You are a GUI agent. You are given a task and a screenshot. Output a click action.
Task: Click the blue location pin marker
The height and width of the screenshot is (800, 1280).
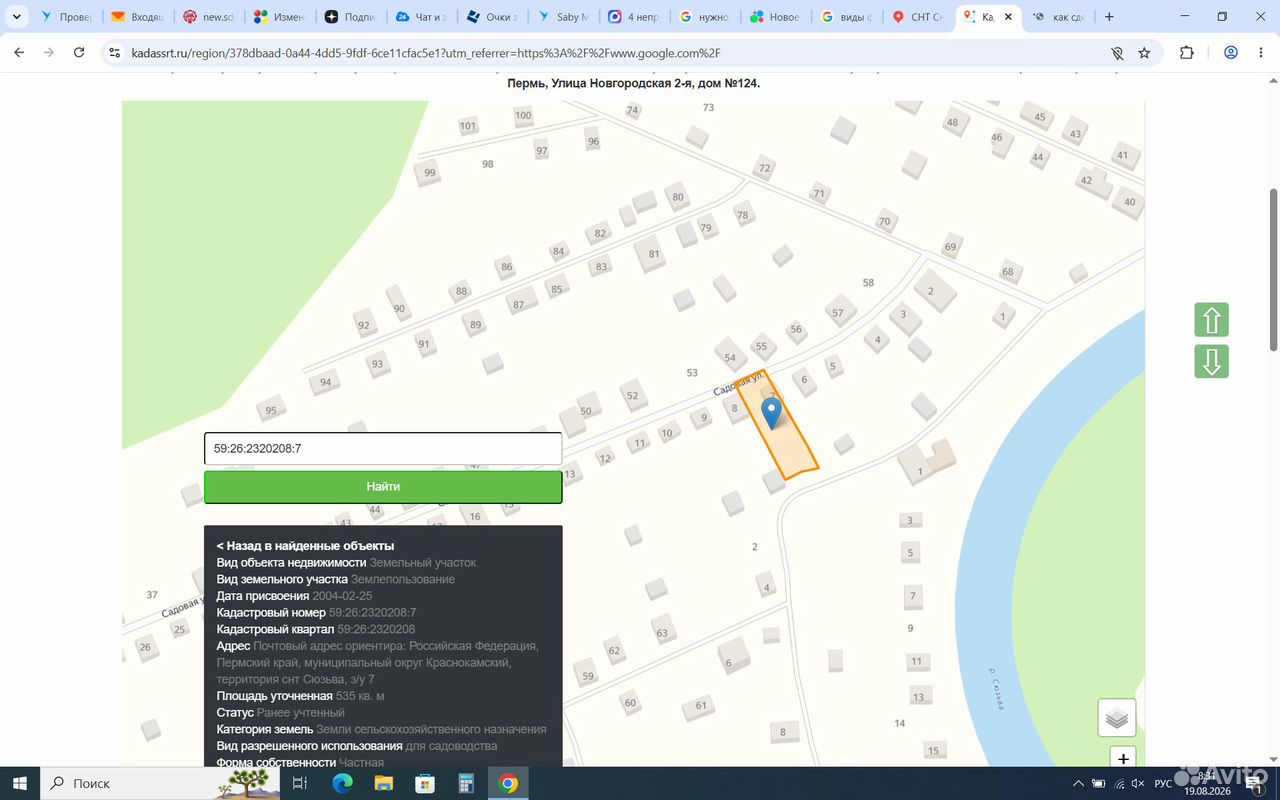point(771,413)
